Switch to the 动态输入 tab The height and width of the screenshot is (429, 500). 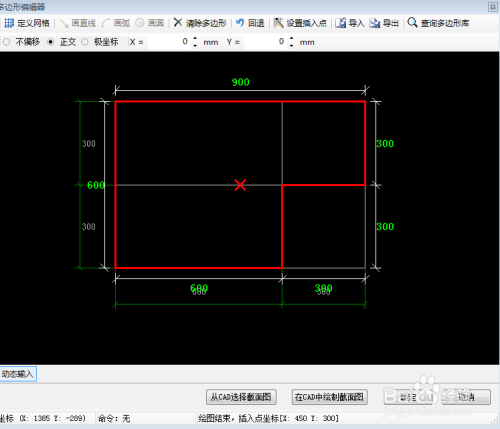pos(18,374)
